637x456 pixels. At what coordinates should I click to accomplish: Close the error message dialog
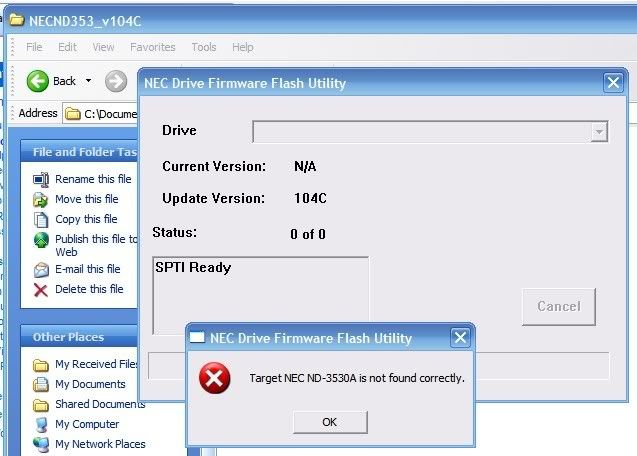point(460,338)
